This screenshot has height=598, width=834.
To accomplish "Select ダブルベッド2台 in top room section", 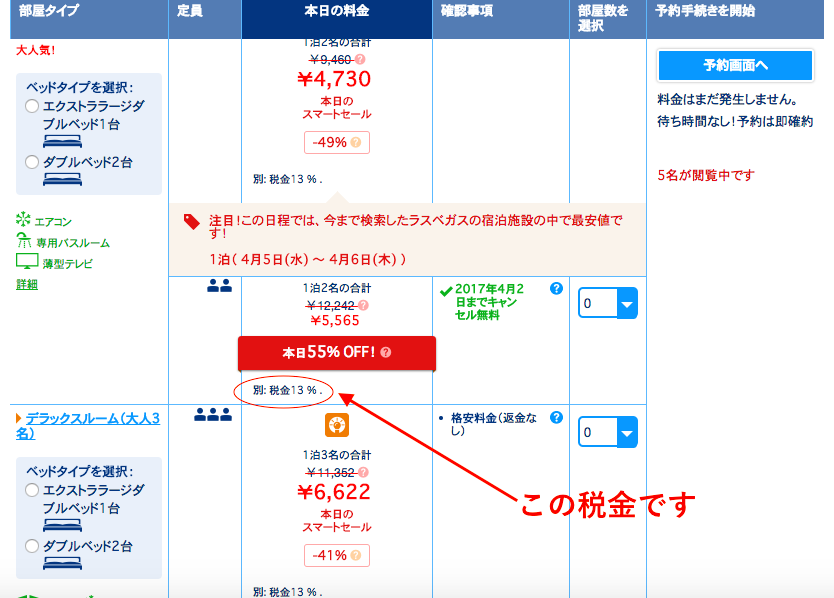I will pos(33,162).
